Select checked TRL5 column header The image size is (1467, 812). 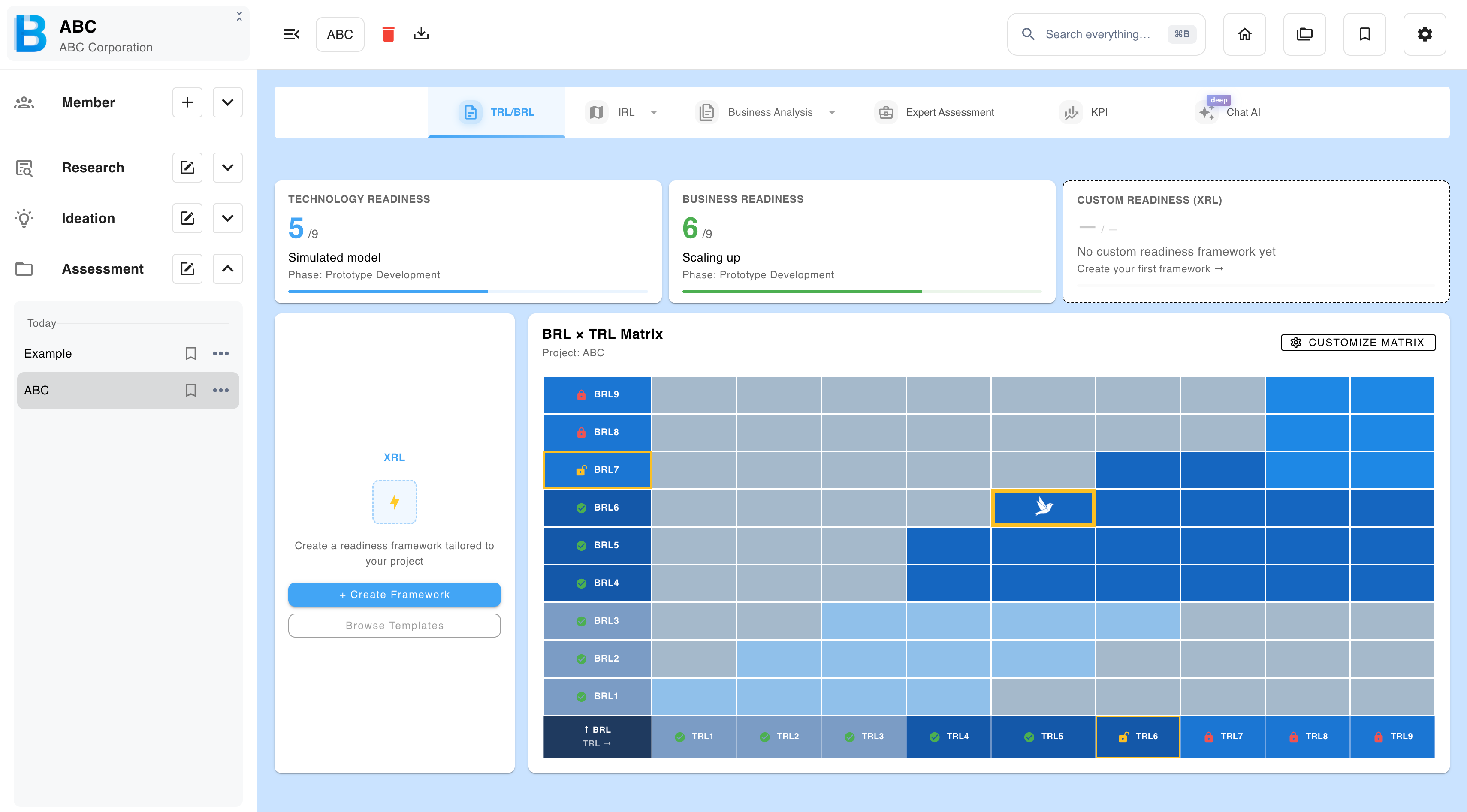(1043, 736)
